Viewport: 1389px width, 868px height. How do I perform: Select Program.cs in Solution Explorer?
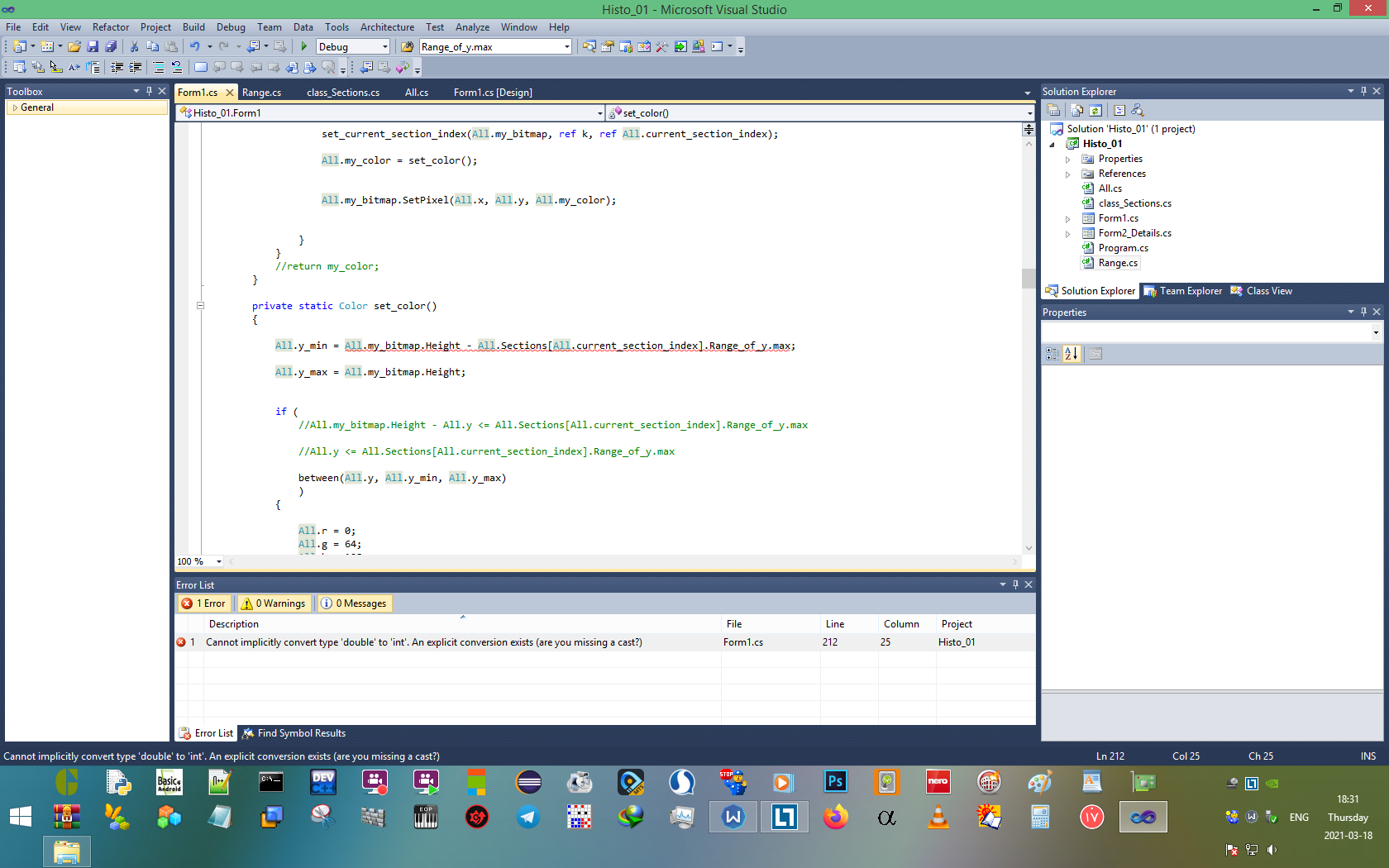(x=1123, y=248)
